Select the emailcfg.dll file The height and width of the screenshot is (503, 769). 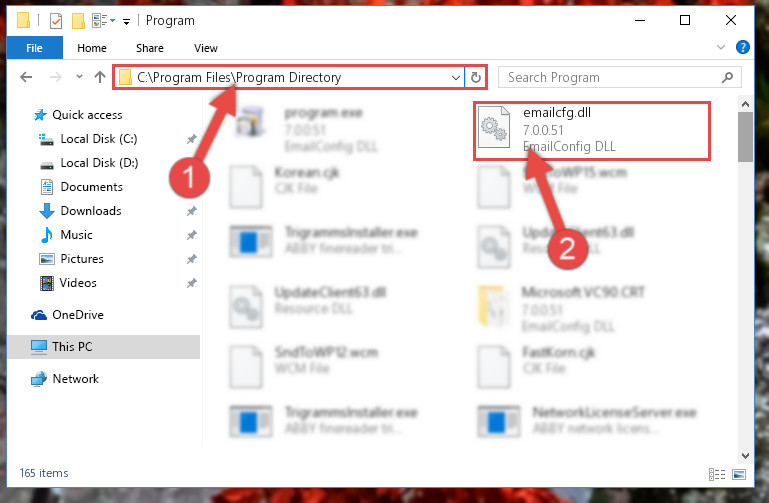592,131
